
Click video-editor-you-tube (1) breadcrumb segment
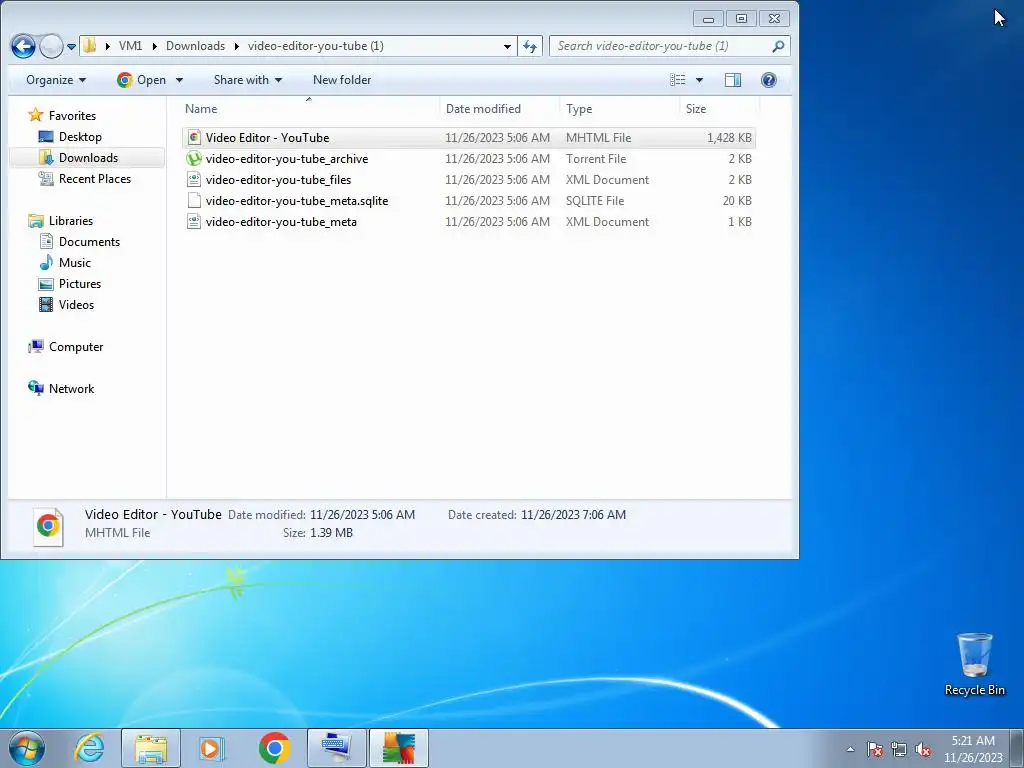(315, 46)
